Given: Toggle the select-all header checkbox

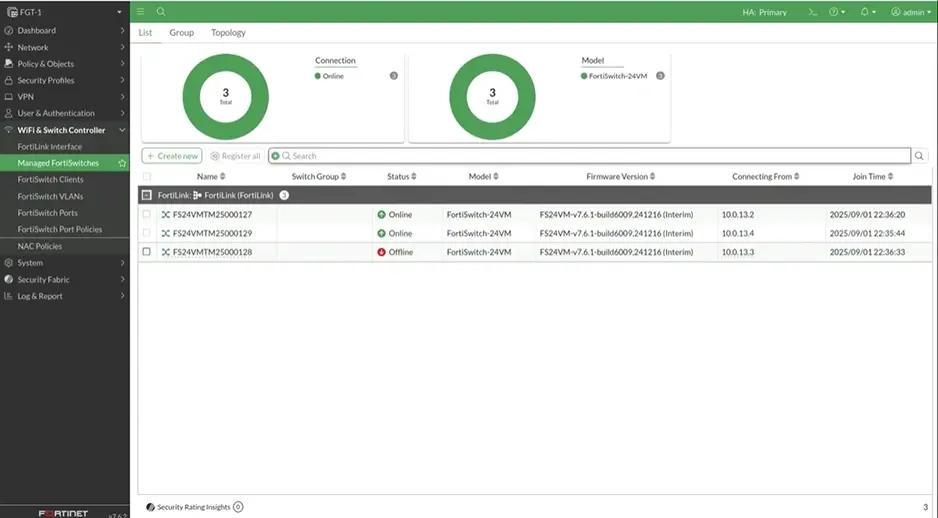Looking at the screenshot, I should [147, 176].
